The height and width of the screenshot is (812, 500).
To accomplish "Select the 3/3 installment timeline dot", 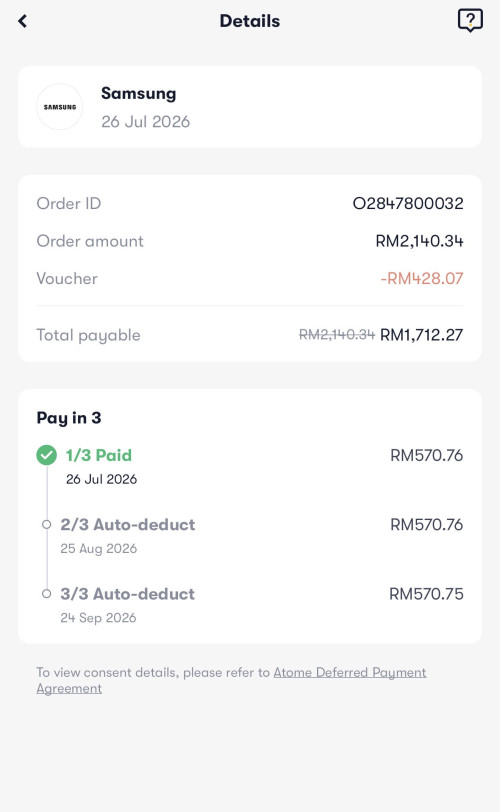I will pyautogui.click(x=47, y=593).
